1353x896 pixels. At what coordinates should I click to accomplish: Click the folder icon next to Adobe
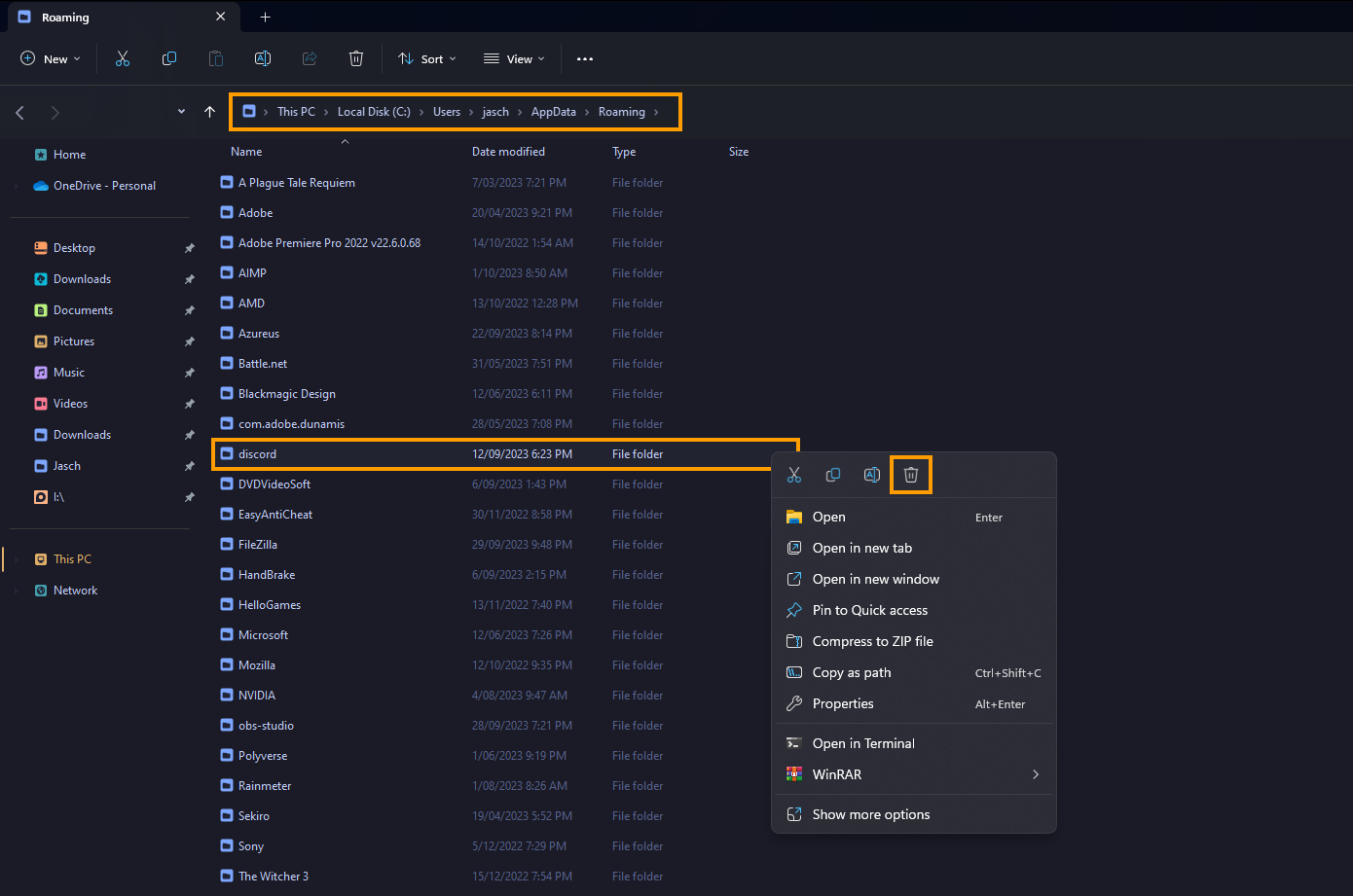(227, 212)
